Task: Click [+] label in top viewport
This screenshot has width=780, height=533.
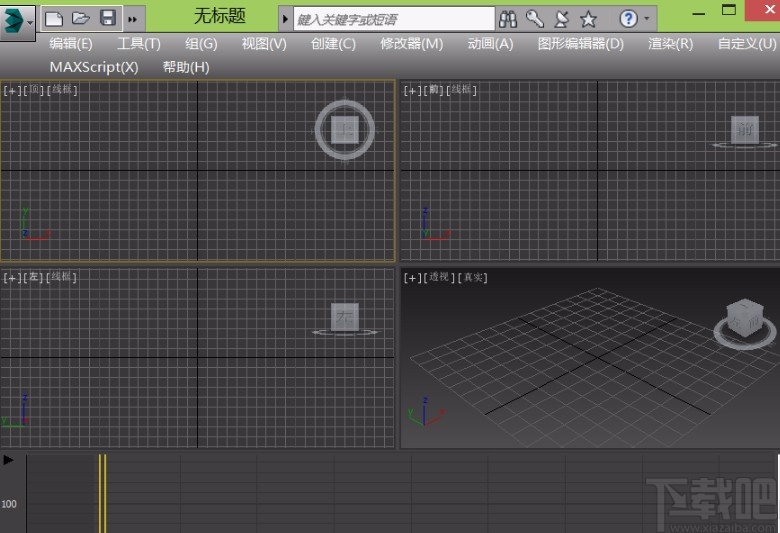Action: point(12,90)
